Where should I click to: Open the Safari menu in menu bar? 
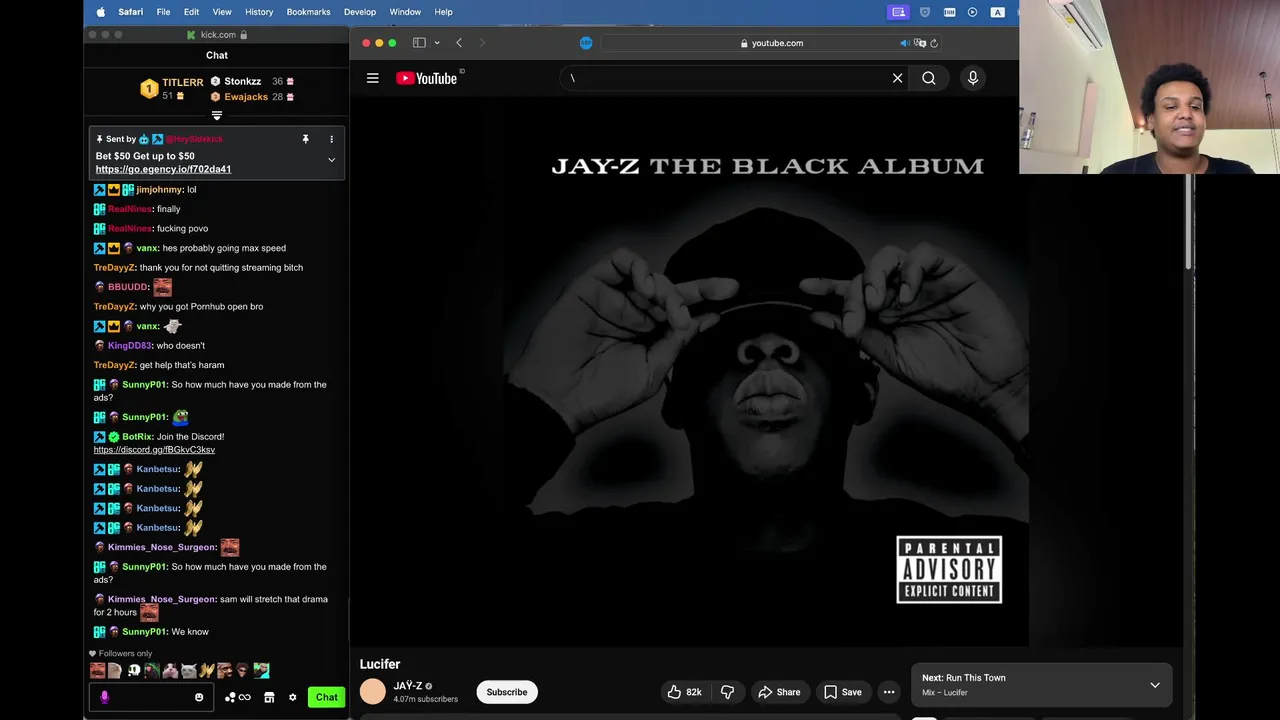coord(130,12)
